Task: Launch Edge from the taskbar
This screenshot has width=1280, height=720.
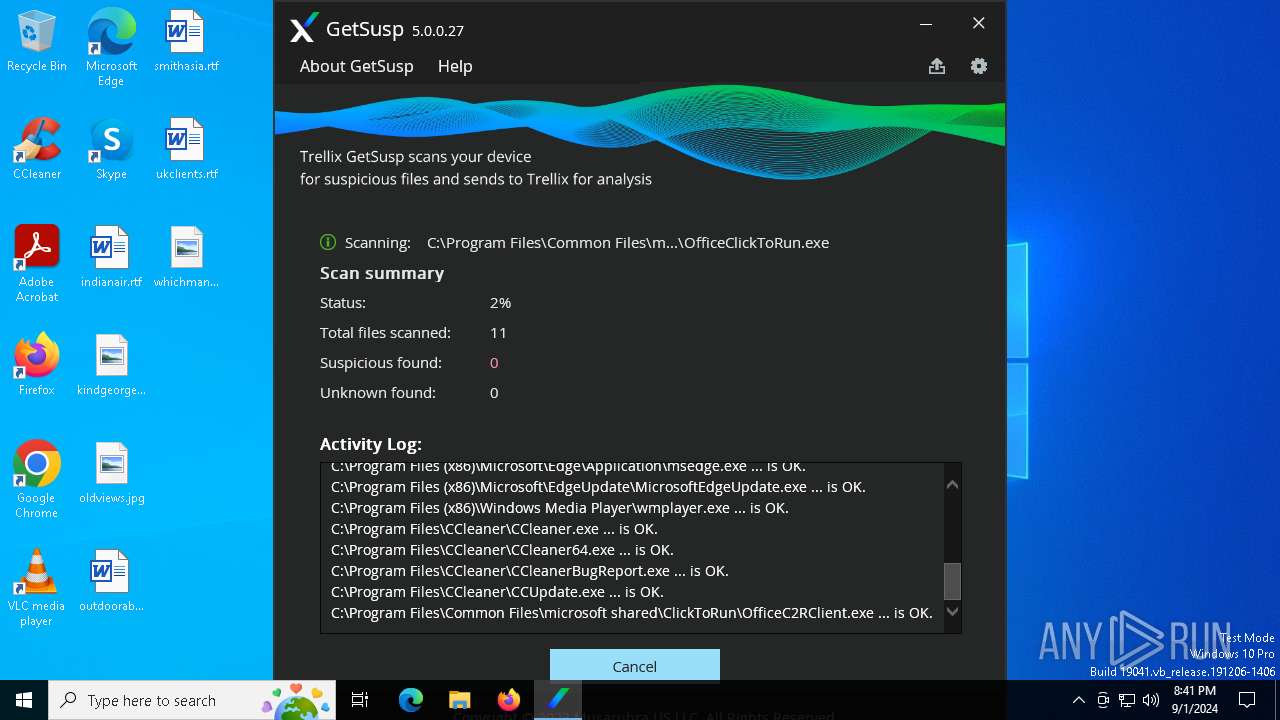Action: [411, 700]
